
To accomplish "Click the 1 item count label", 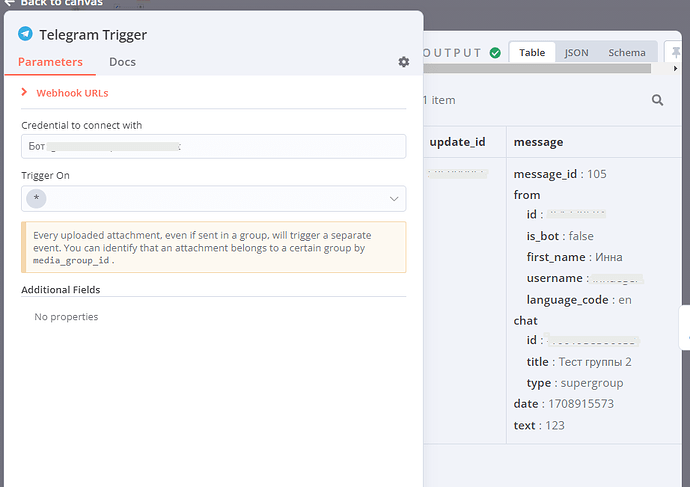I will (439, 100).
